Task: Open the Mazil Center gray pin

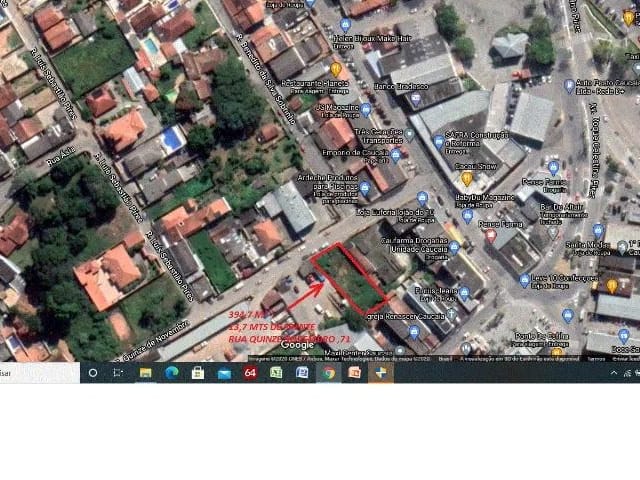Action: pyautogui.click(x=400, y=351)
